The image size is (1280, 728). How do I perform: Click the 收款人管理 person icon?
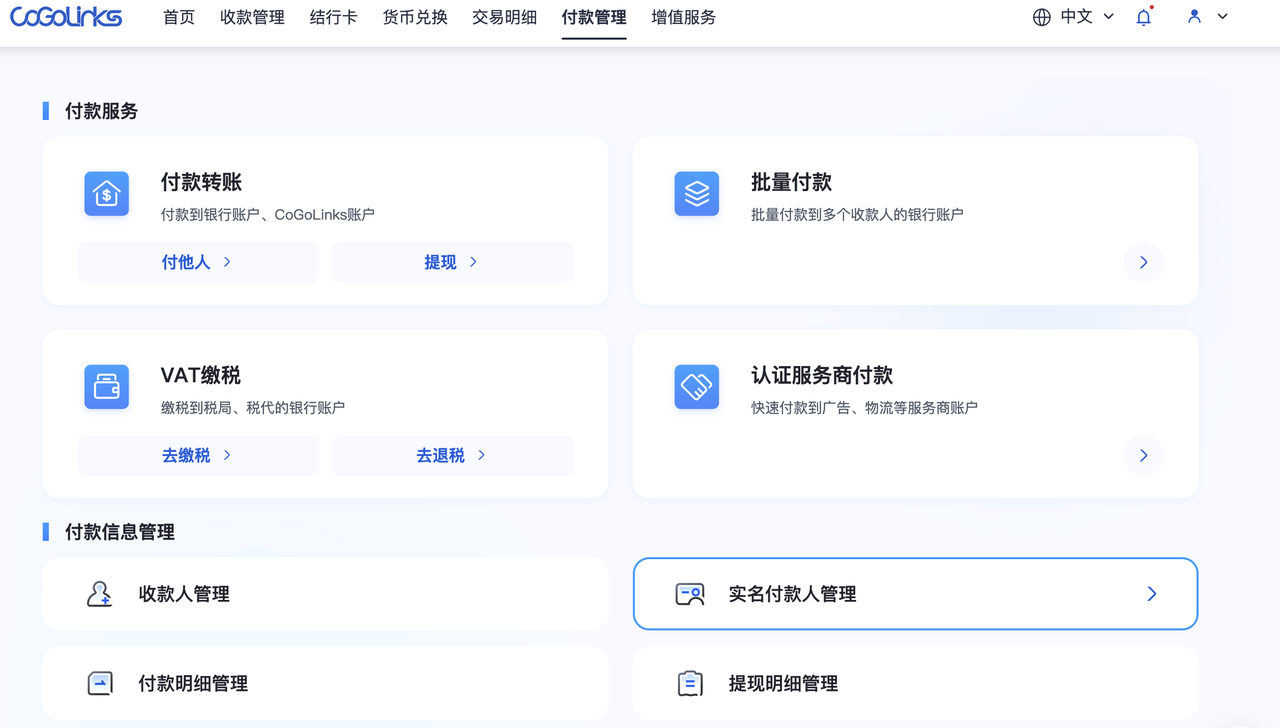click(99, 594)
